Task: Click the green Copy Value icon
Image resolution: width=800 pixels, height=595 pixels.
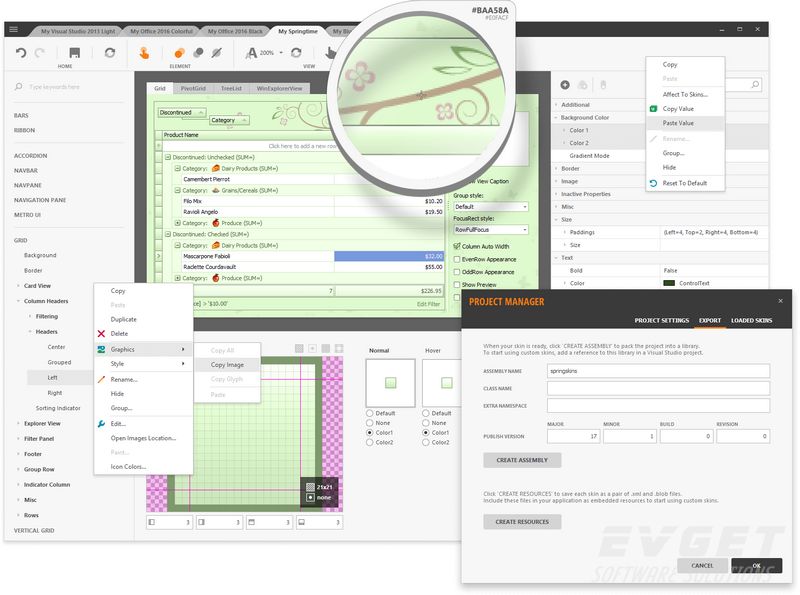Action: tap(653, 109)
